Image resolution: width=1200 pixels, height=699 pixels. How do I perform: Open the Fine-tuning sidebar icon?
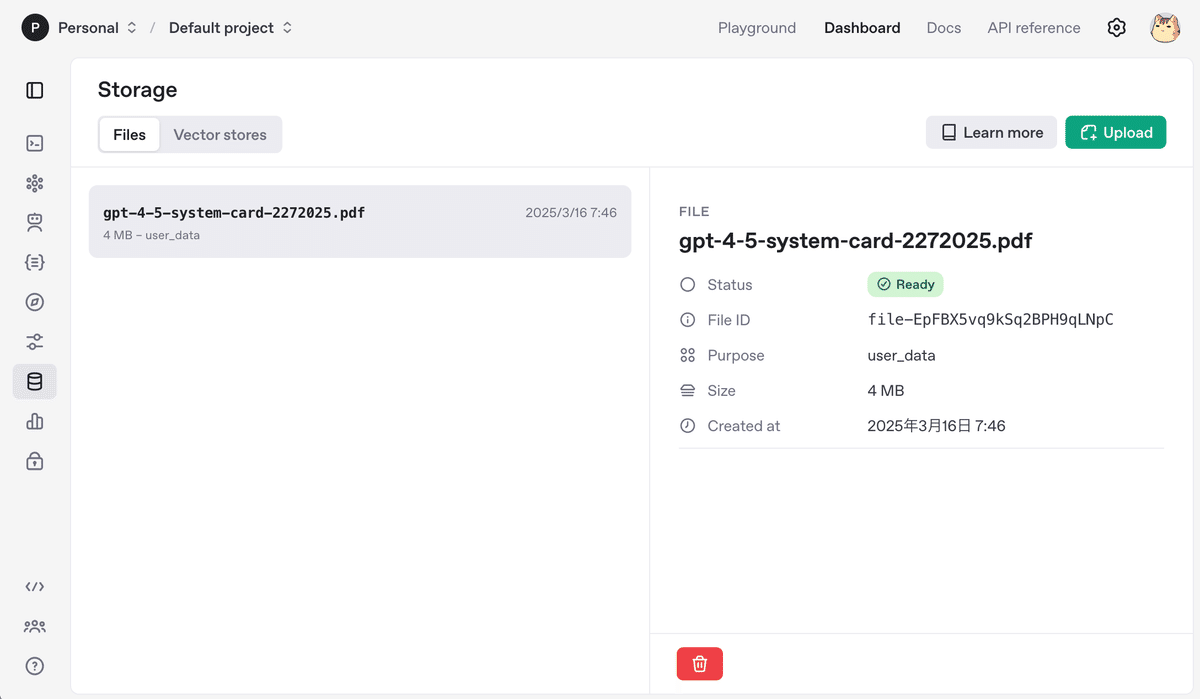(34, 341)
